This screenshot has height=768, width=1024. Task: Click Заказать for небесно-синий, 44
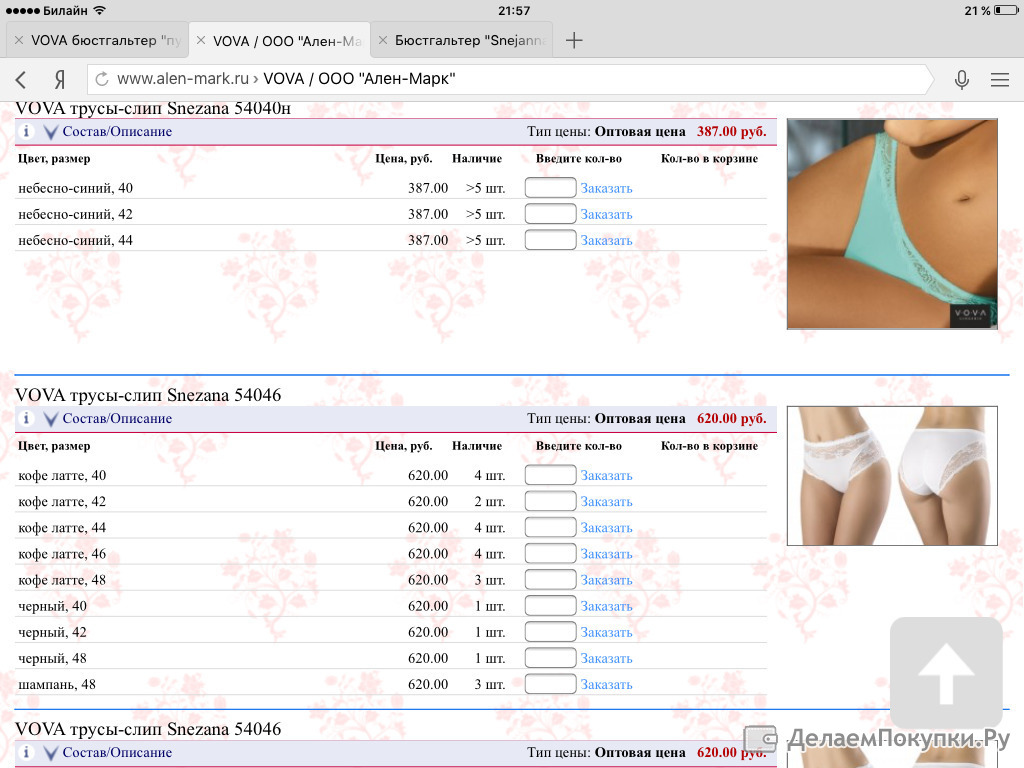coord(607,240)
